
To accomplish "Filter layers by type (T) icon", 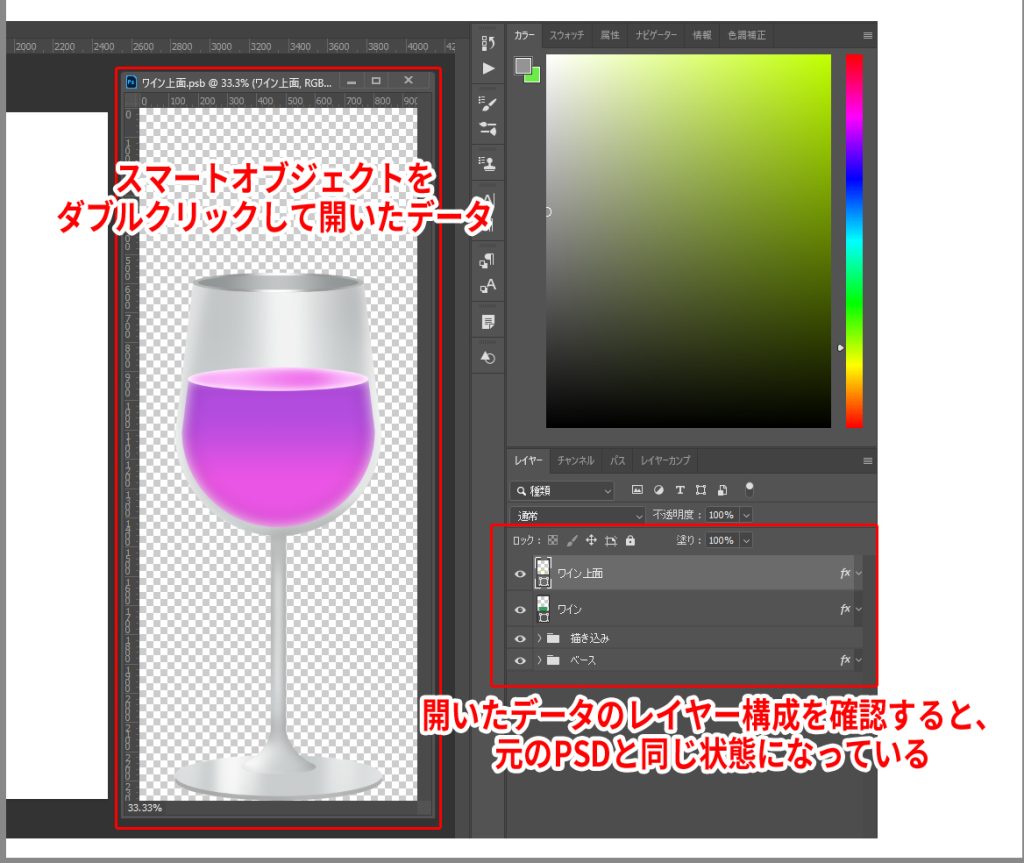I will (x=680, y=490).
